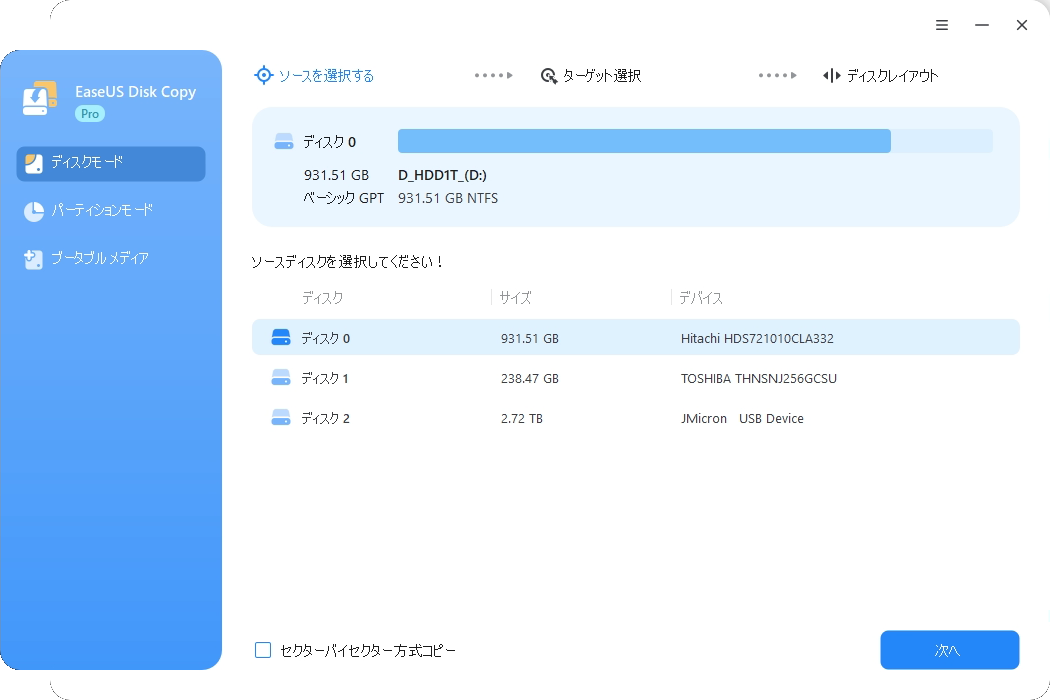Click Hitachi HDS721010CLA332 device name
Screen dimensions: 1050x700
coord(757,338)
